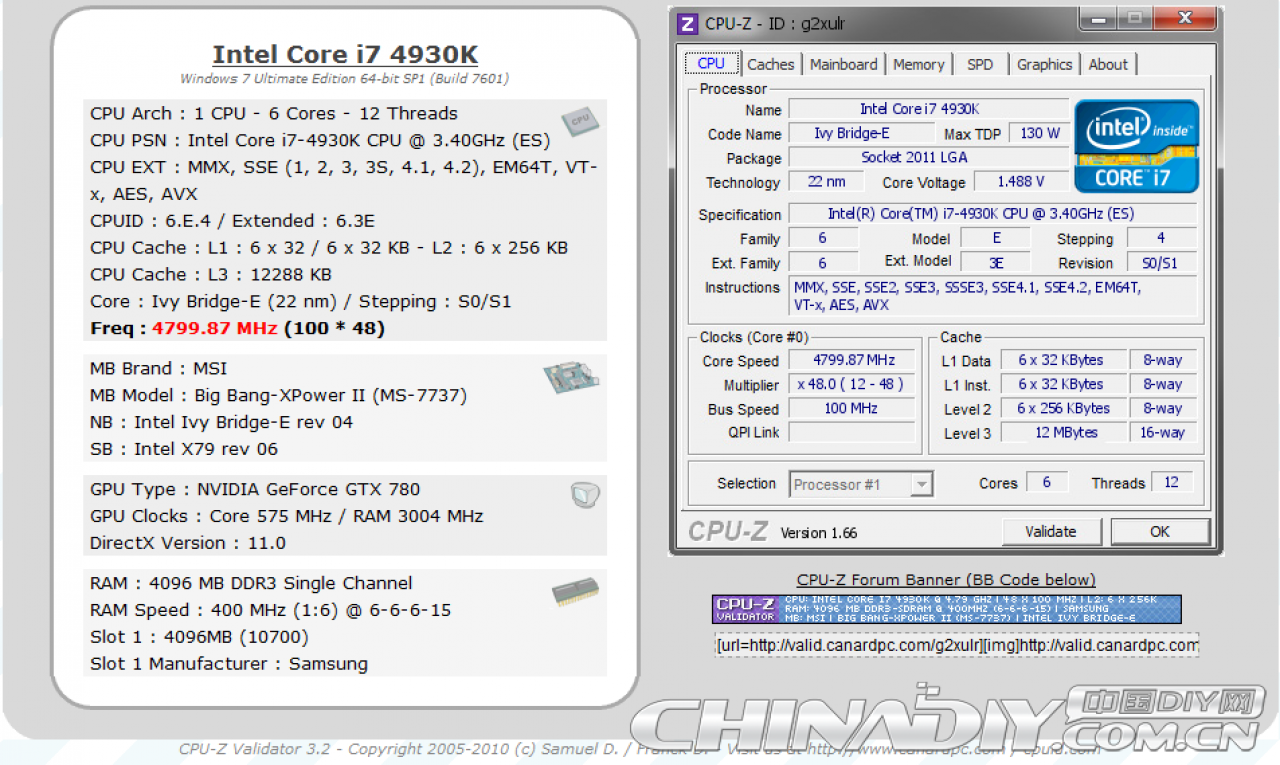Image resolution: width=1280 pixels, height=765 pixels.
Task: Click the Cores value 6
Action: [x=1047, y=482]
